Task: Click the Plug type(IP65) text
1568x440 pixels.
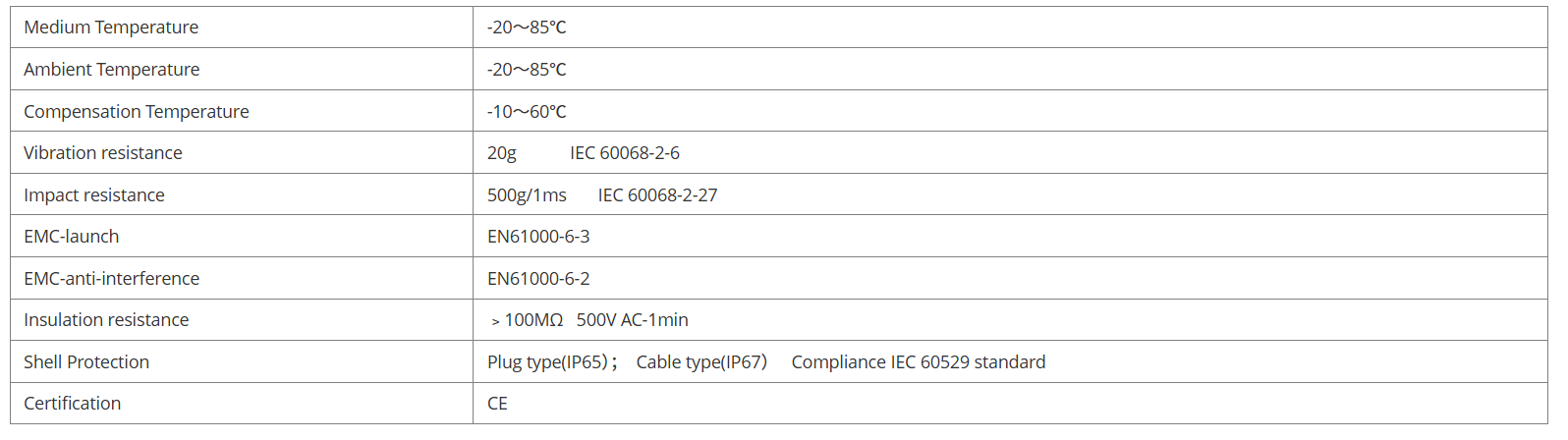Action: coord(547,362)
